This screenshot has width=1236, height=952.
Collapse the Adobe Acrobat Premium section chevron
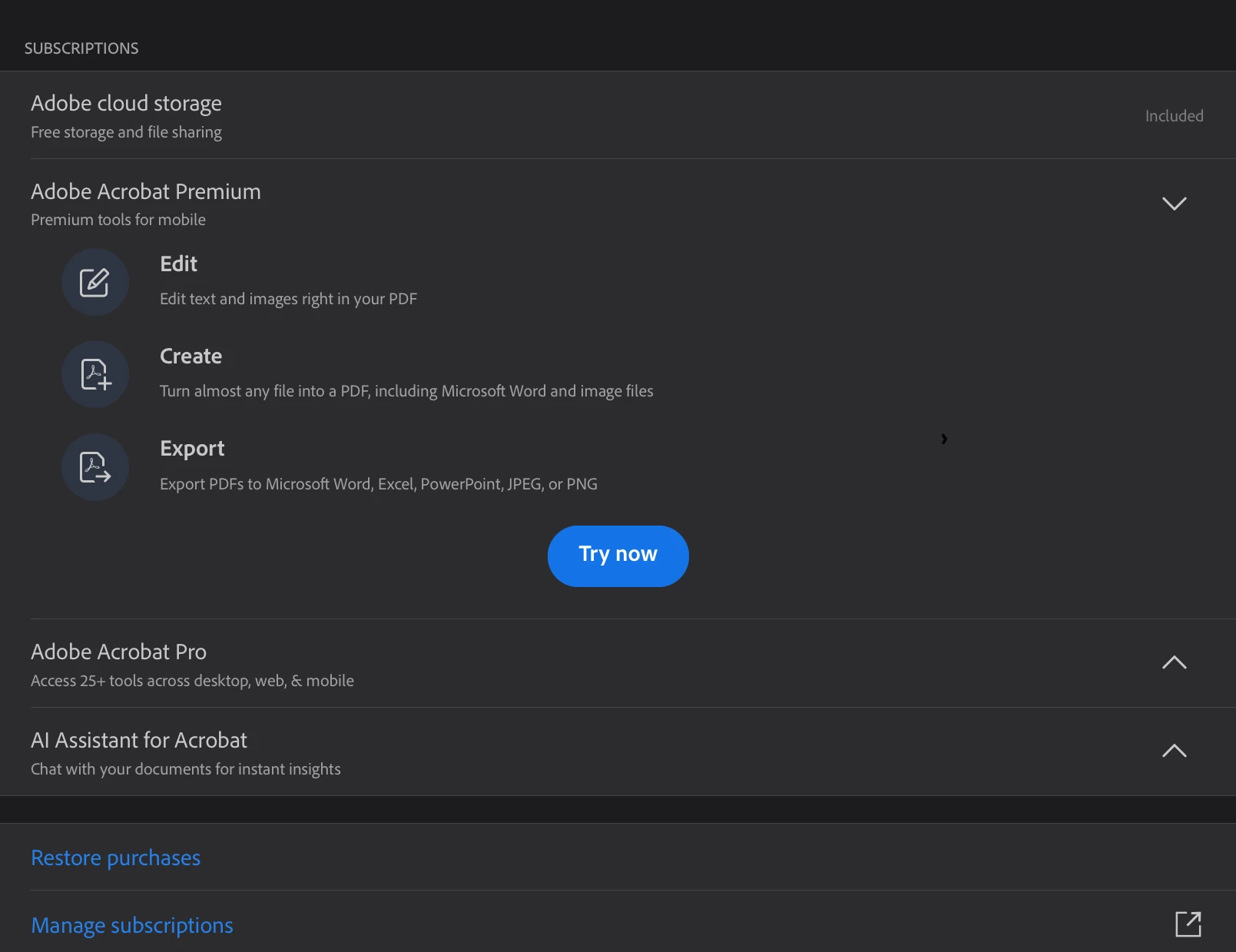pyautogui.click(x=1174, y=204)
